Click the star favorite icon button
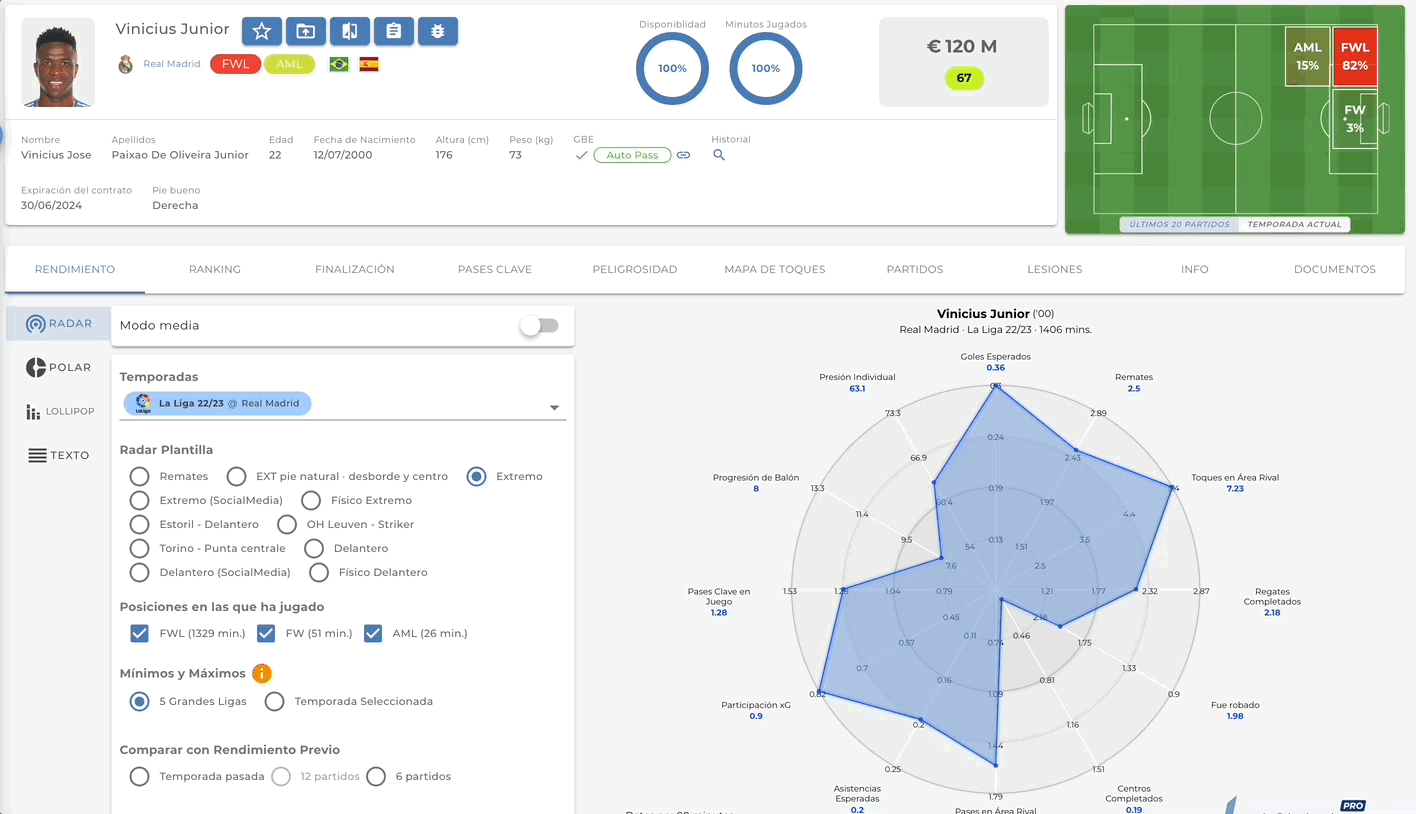The image size is (1416, 814). 262,31
